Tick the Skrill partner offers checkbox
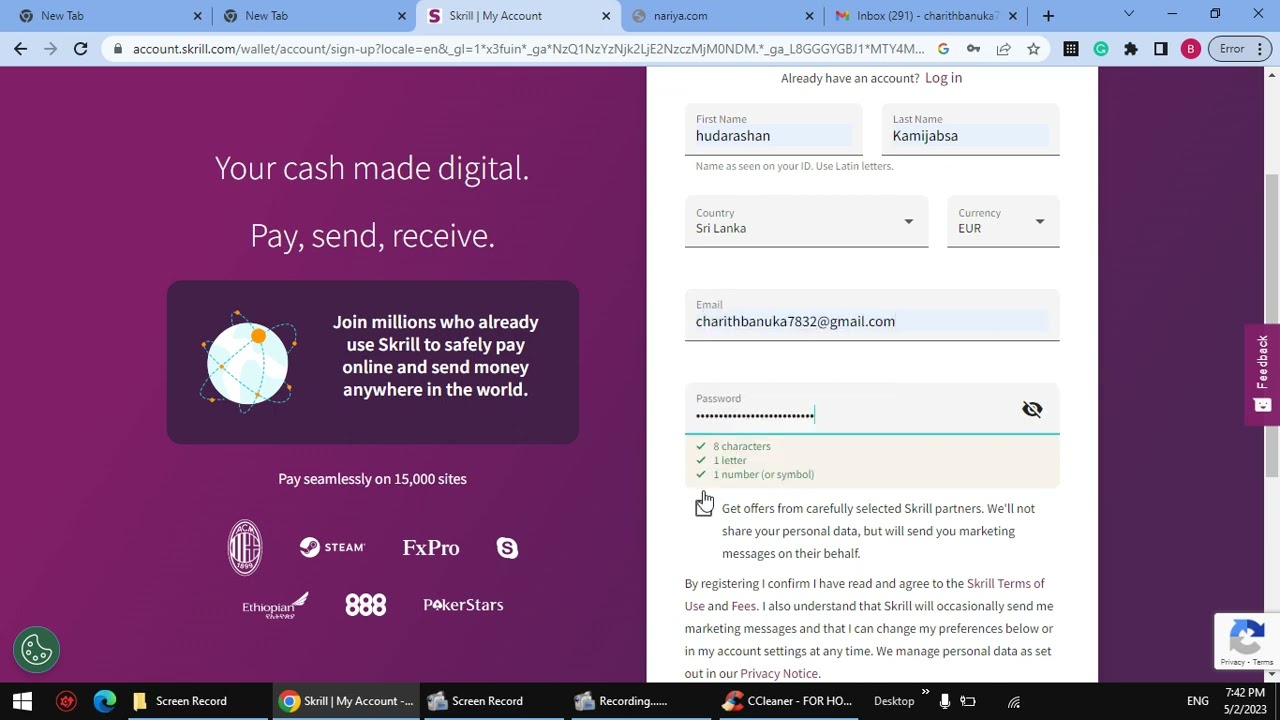This screenshot has height=720, width=1280. click(x=703, y=508)
